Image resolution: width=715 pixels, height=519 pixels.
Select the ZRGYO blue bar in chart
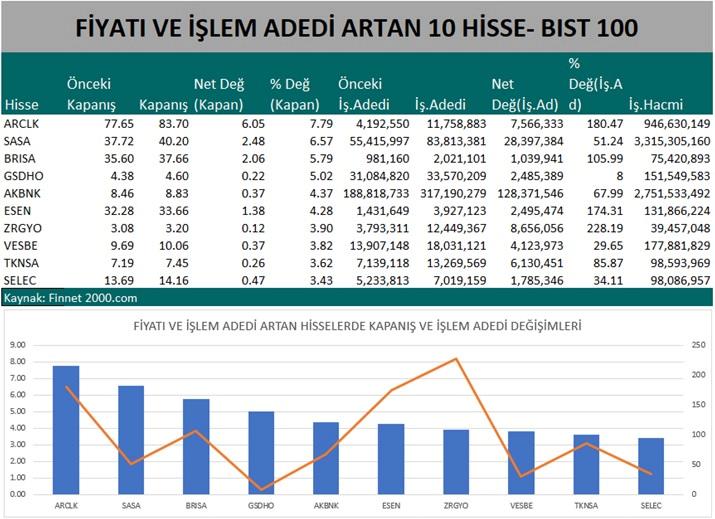click(x=456, y=462)
